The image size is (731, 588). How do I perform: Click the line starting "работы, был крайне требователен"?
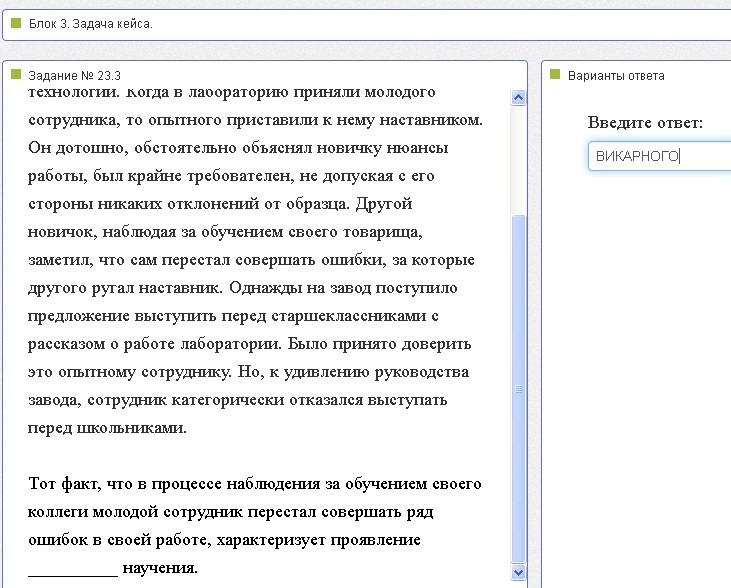pos(231,176)
